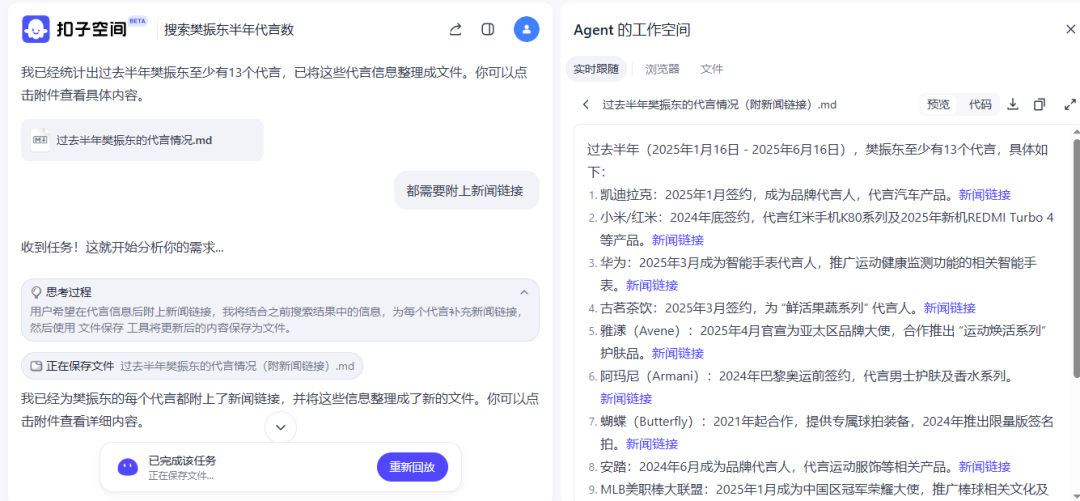Click the 扣子空间 logo icon
This screenshot has height=501, width=1080.
36,29
